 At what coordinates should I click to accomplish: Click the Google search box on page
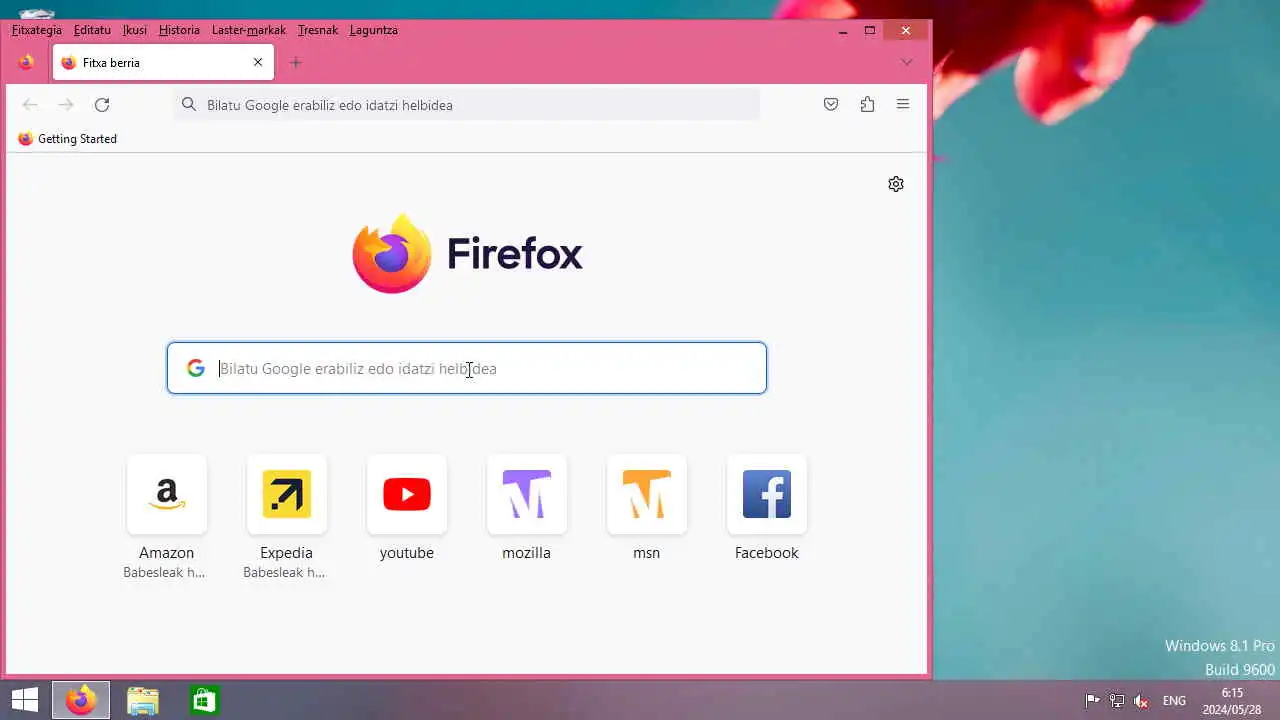point(467,368)
